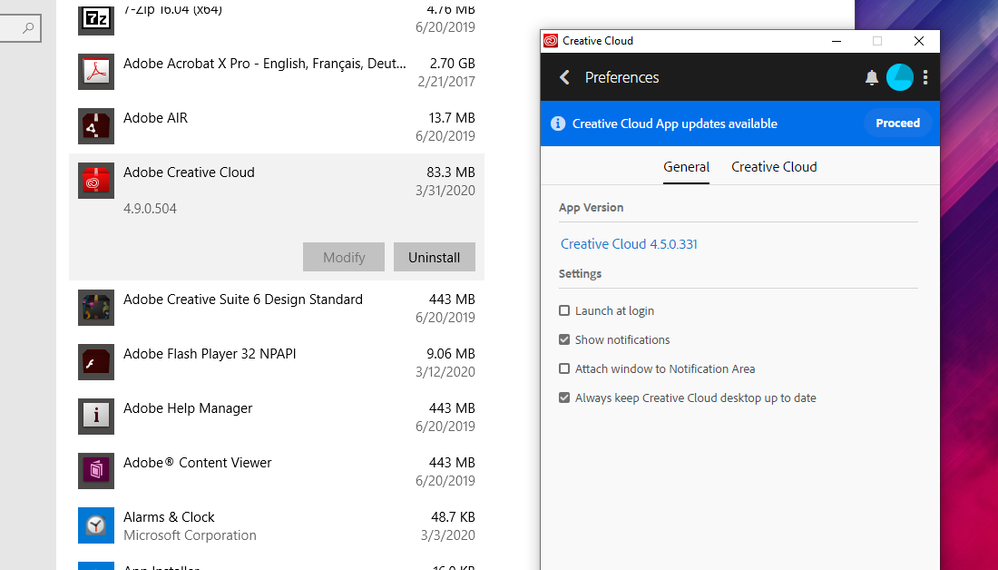Screen dimensions: 998x570
Task: Select Adobe Flash Player 32 NPAPI
Action: coord(210,354)
